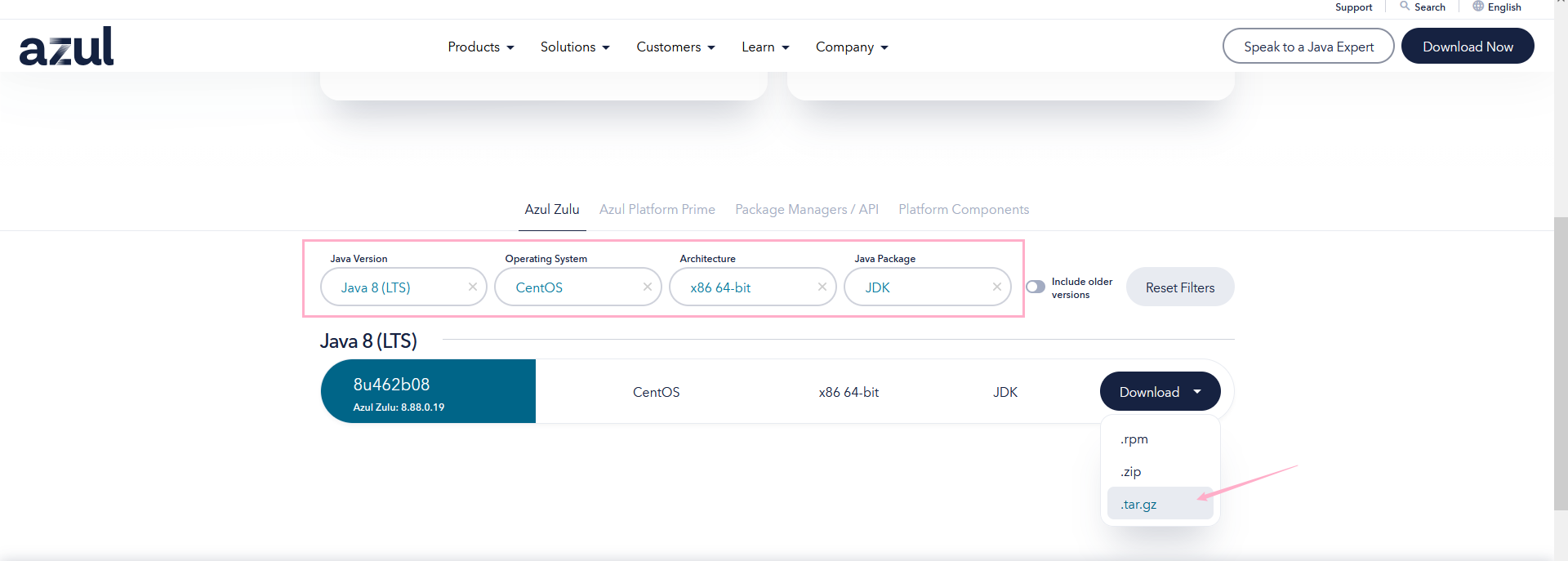Click the JDK cell in the result row
The image size is (1568, 561).
(1005, 393)
